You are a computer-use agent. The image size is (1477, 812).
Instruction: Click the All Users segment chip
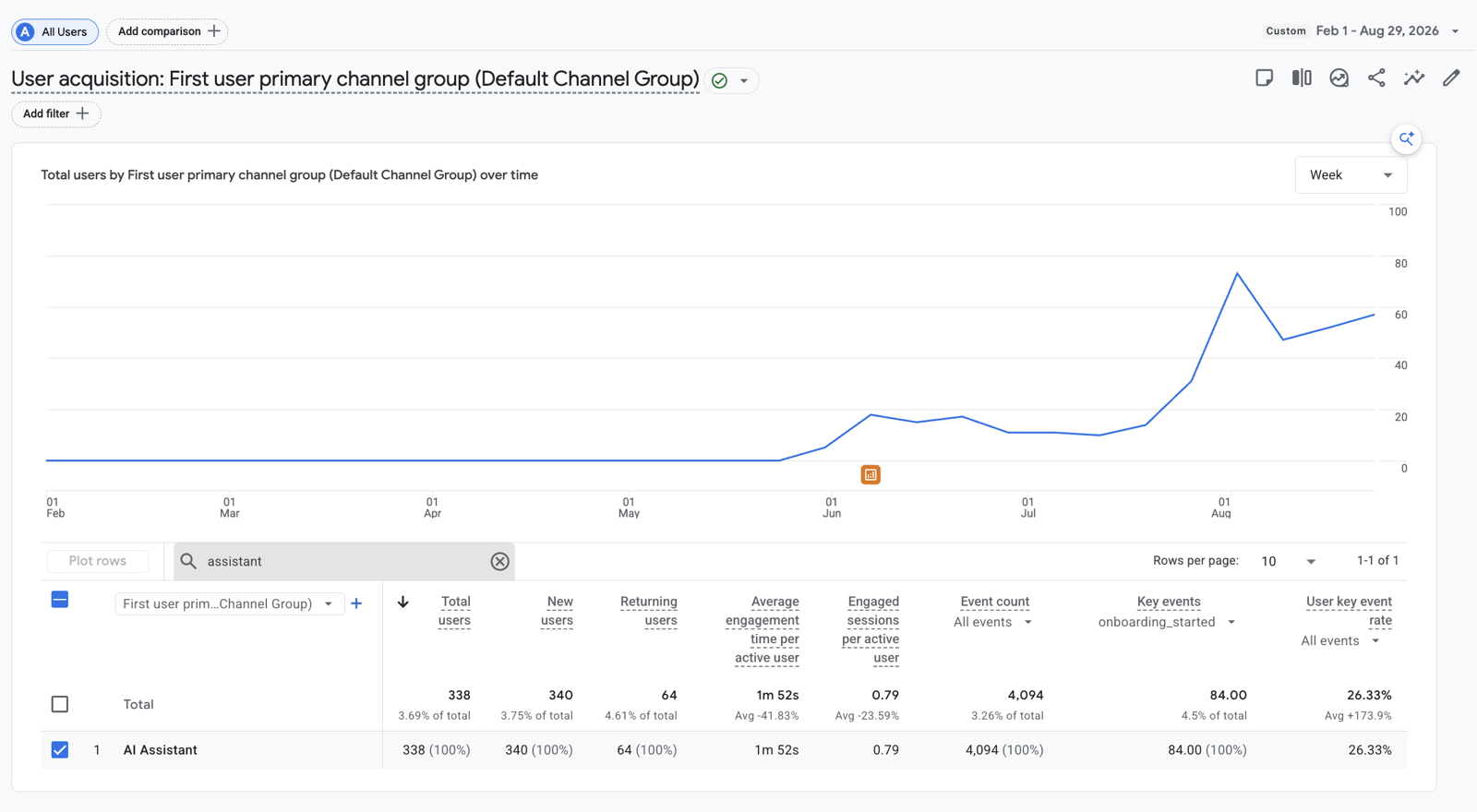54,31
